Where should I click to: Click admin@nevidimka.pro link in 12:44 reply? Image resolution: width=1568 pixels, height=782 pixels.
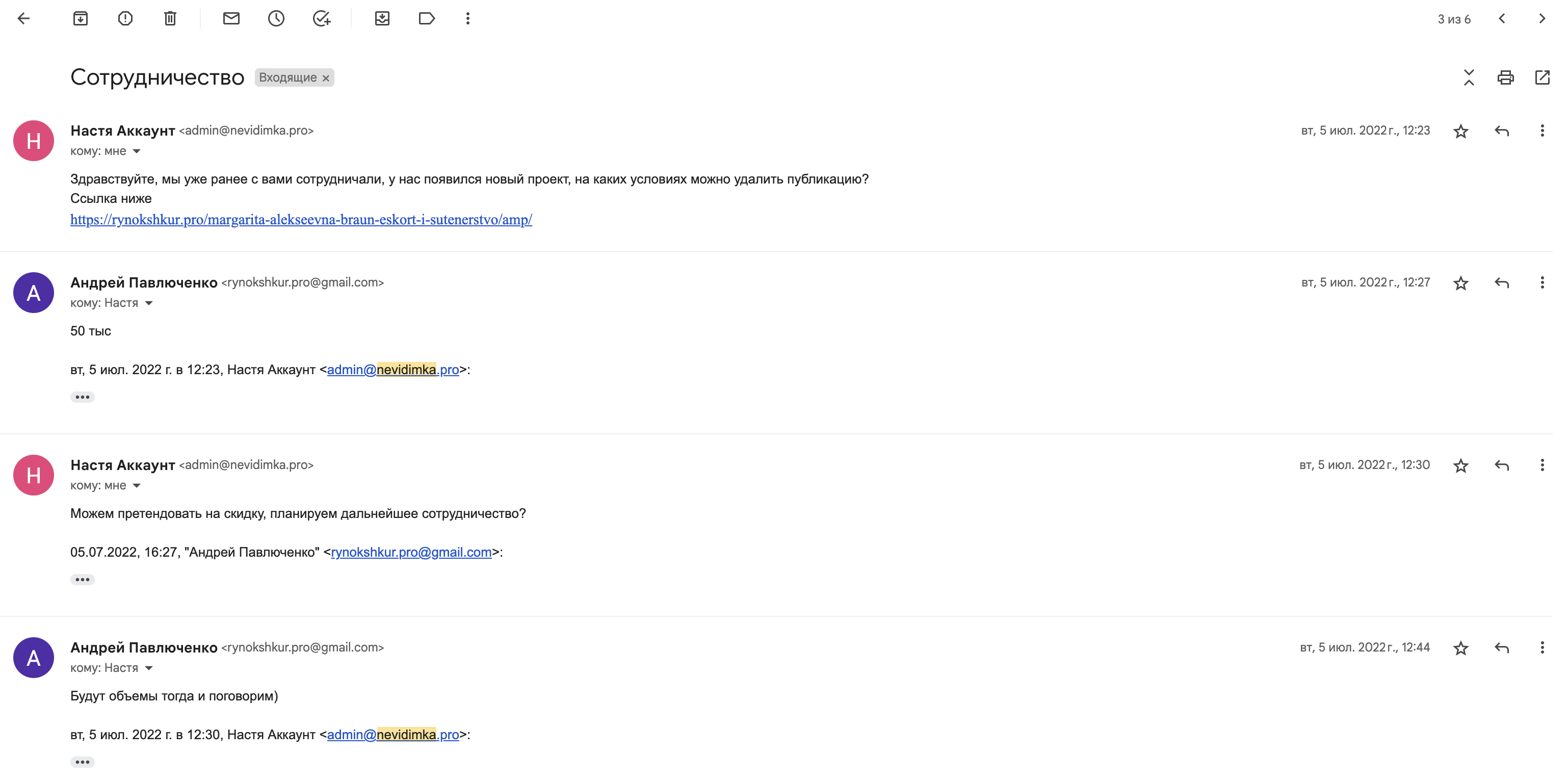click(x=393, y=735)
